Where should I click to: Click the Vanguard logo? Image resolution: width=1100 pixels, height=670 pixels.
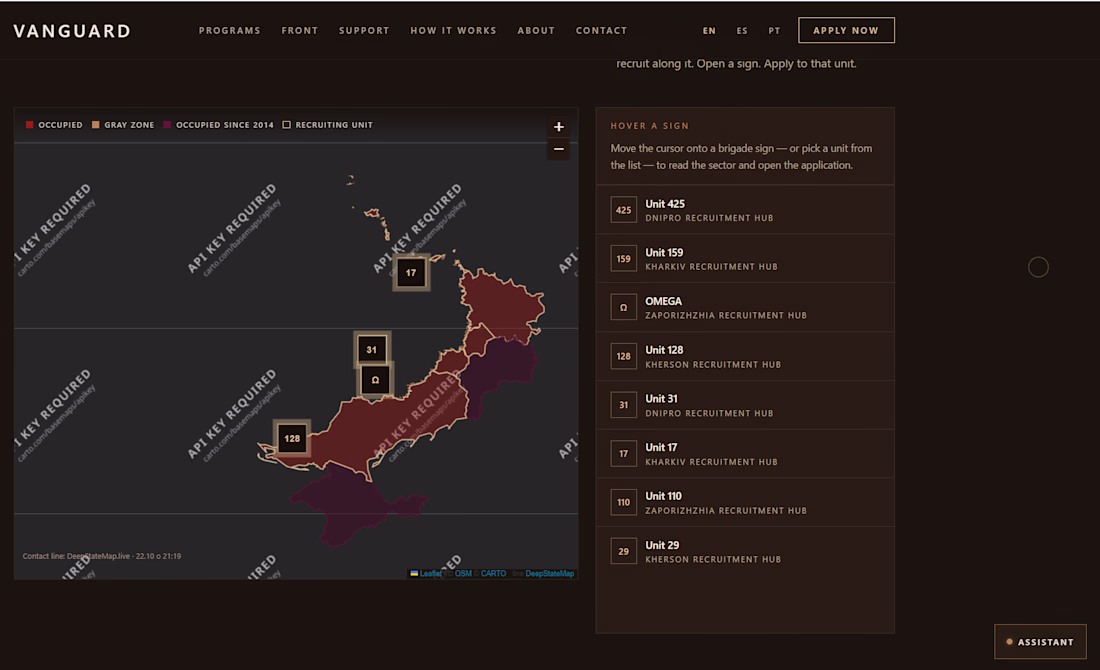(72, 31)
